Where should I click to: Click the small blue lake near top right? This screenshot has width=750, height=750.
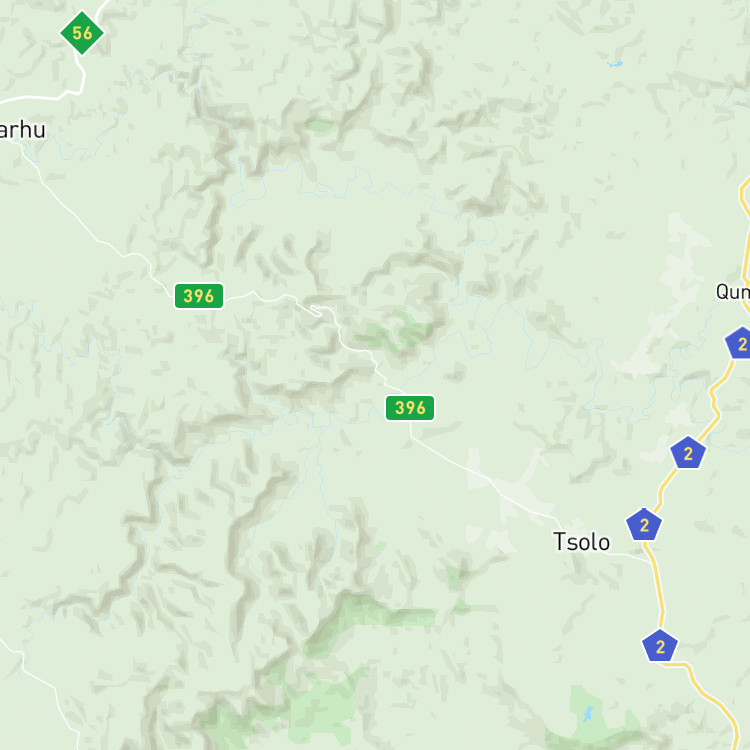[x=615, y=64]
